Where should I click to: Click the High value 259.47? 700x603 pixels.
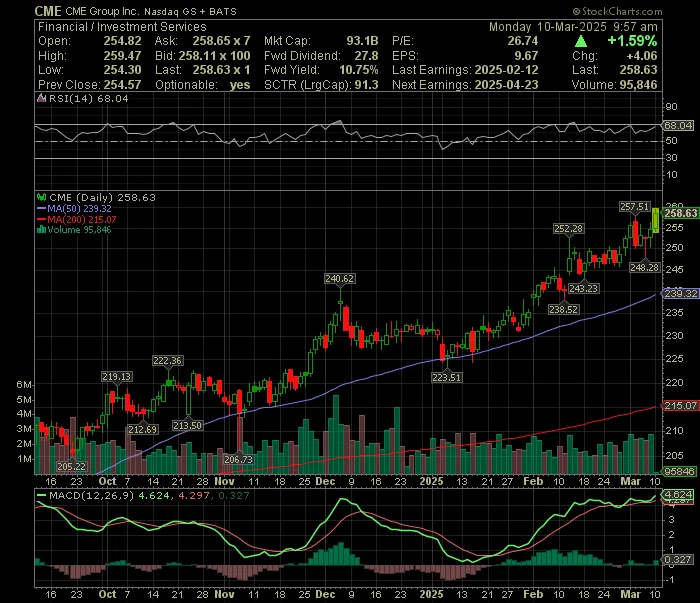point(122,56)
